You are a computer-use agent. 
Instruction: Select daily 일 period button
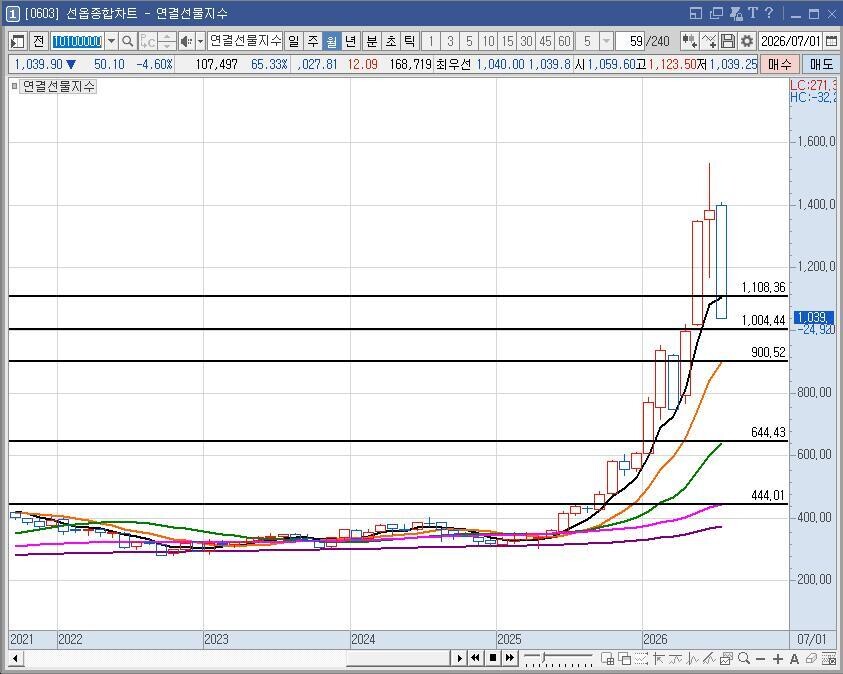pos(294,41)
